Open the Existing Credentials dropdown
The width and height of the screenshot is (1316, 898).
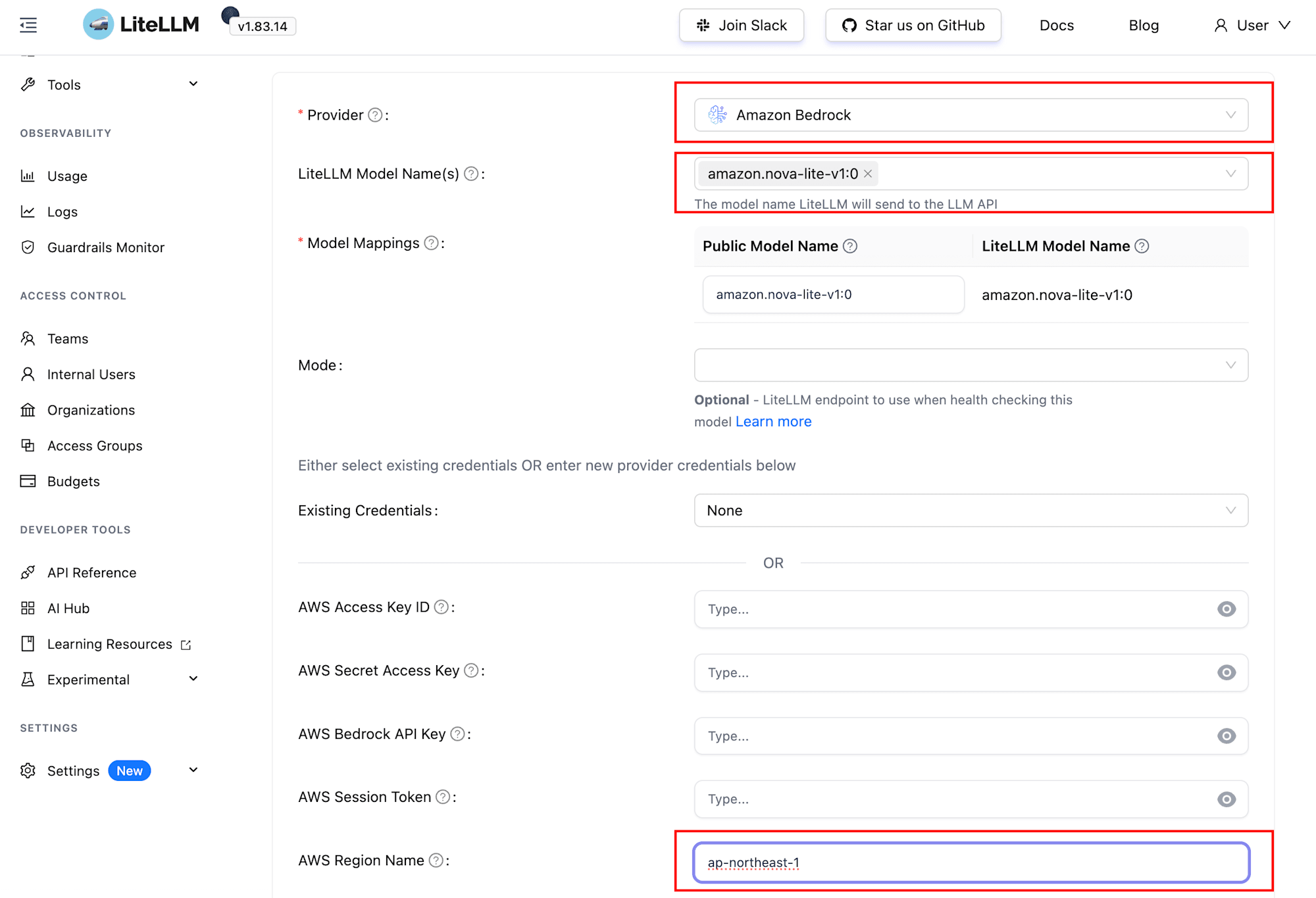click(971, 511)
